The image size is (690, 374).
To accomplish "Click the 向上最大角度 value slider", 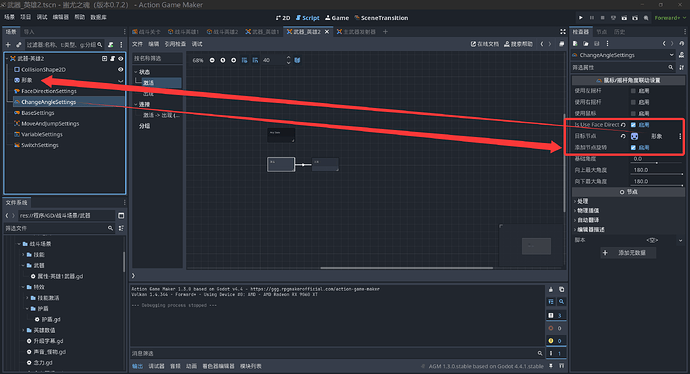I will coord(658,170).
